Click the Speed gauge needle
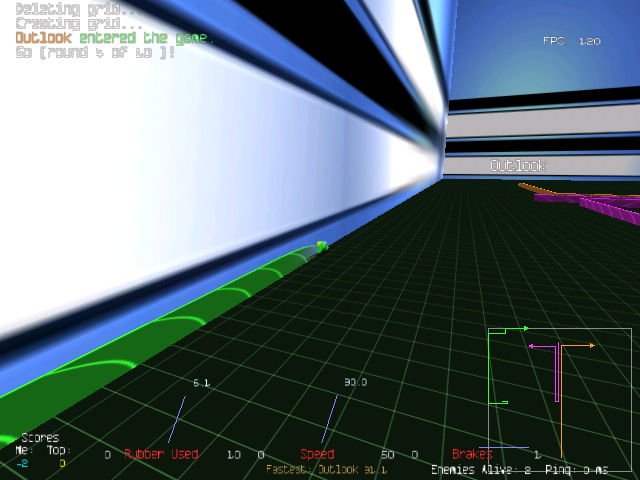640x480 pixels. [329, 419]
